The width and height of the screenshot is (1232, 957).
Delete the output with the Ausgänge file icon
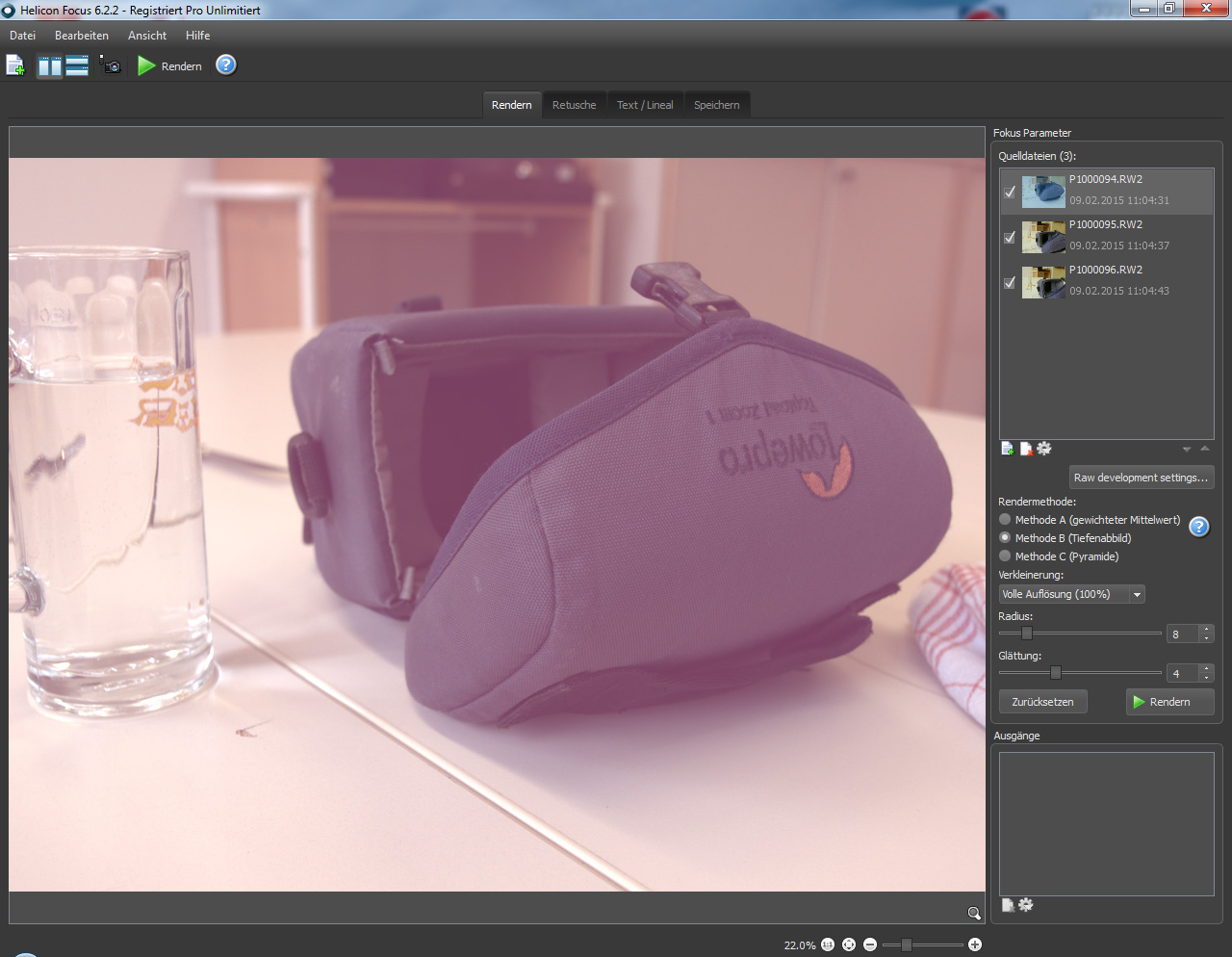[x=1008, y=905]
